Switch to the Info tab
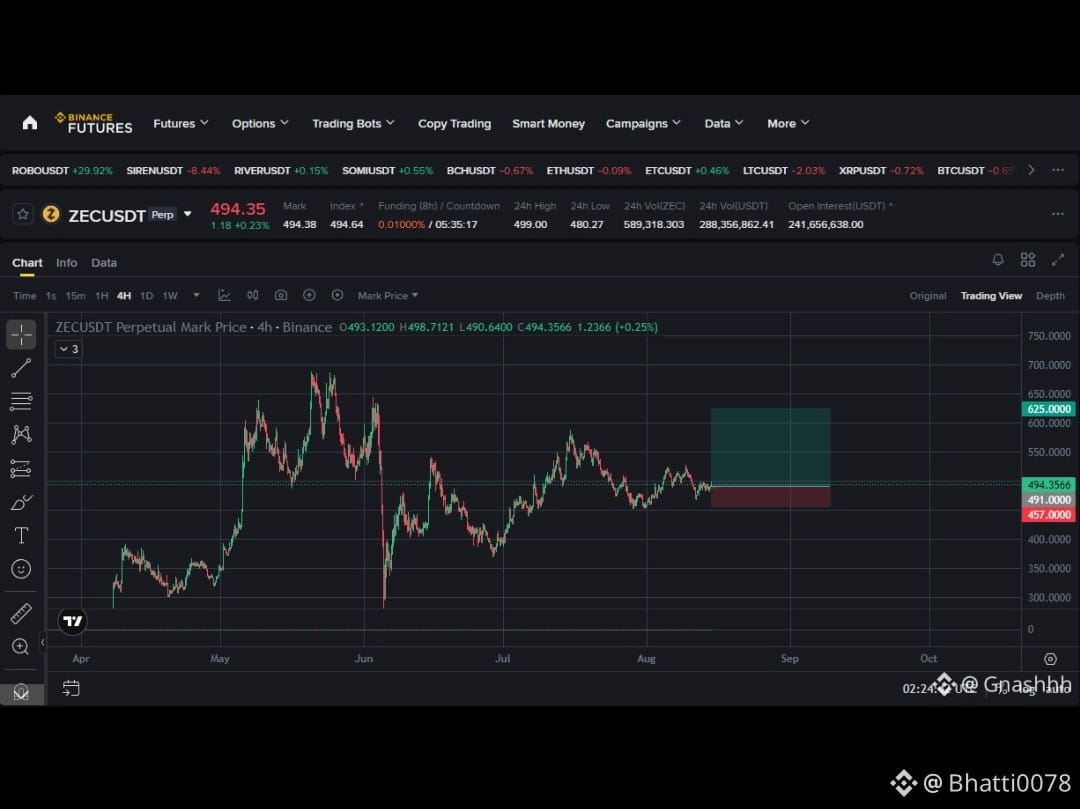 tap(67, 263)
